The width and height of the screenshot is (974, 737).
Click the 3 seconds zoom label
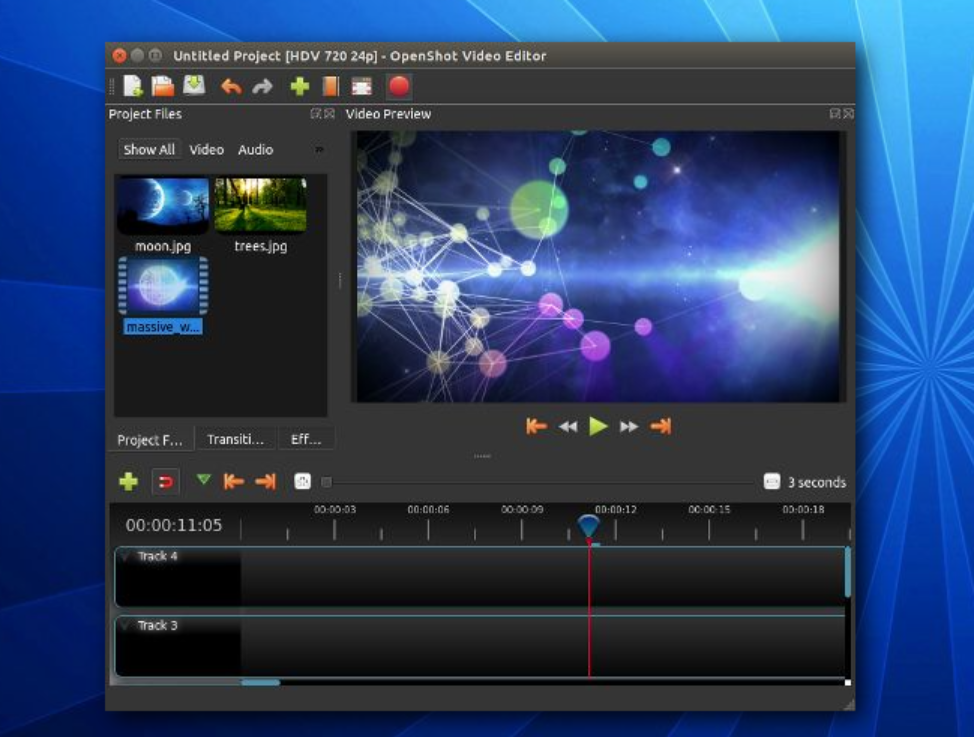pyautogui.click(x=817, y=482)
